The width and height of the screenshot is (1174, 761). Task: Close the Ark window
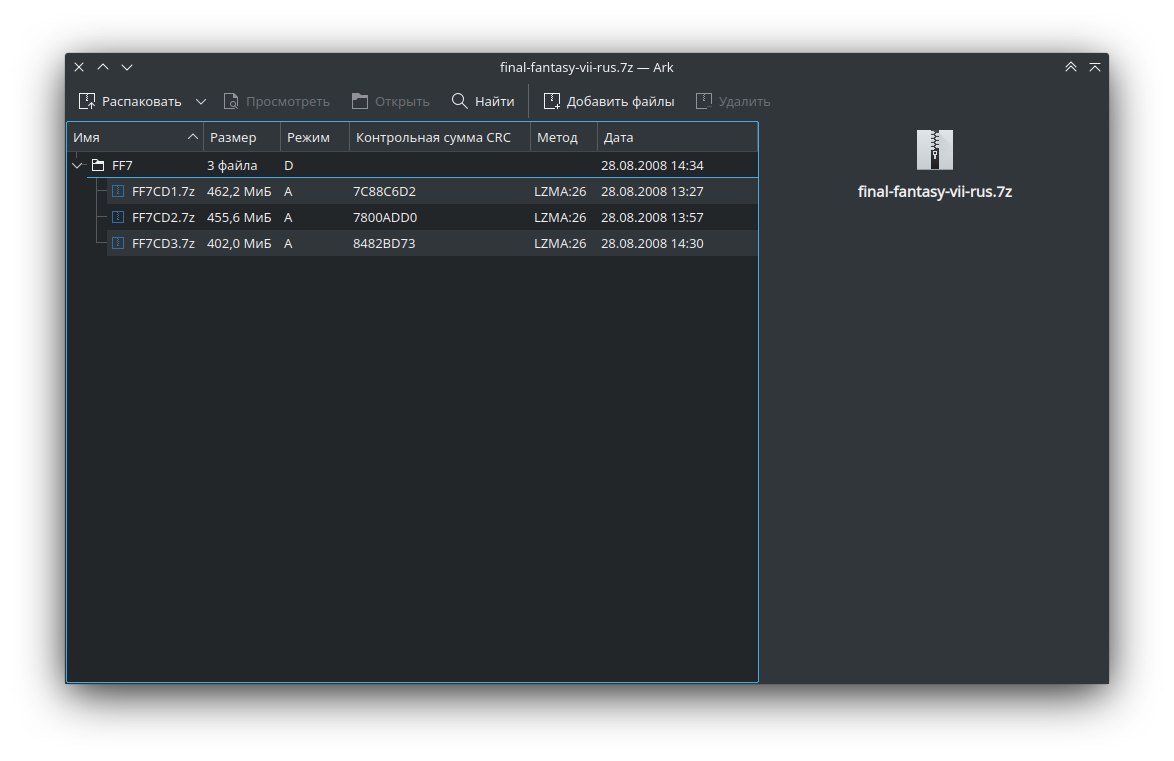coord(79,67)
